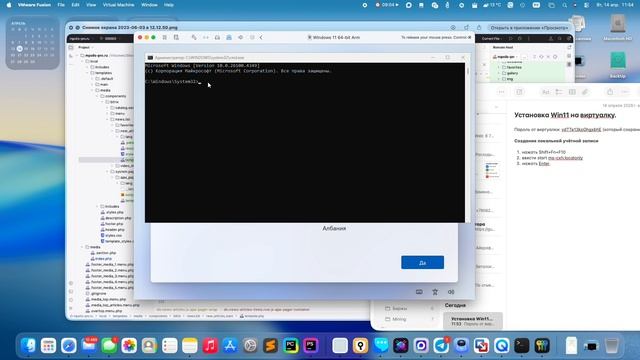The height and width of the screenshot is (360, 640).
Task: Open Terminal from the Dock
Action: pos(522,346)
